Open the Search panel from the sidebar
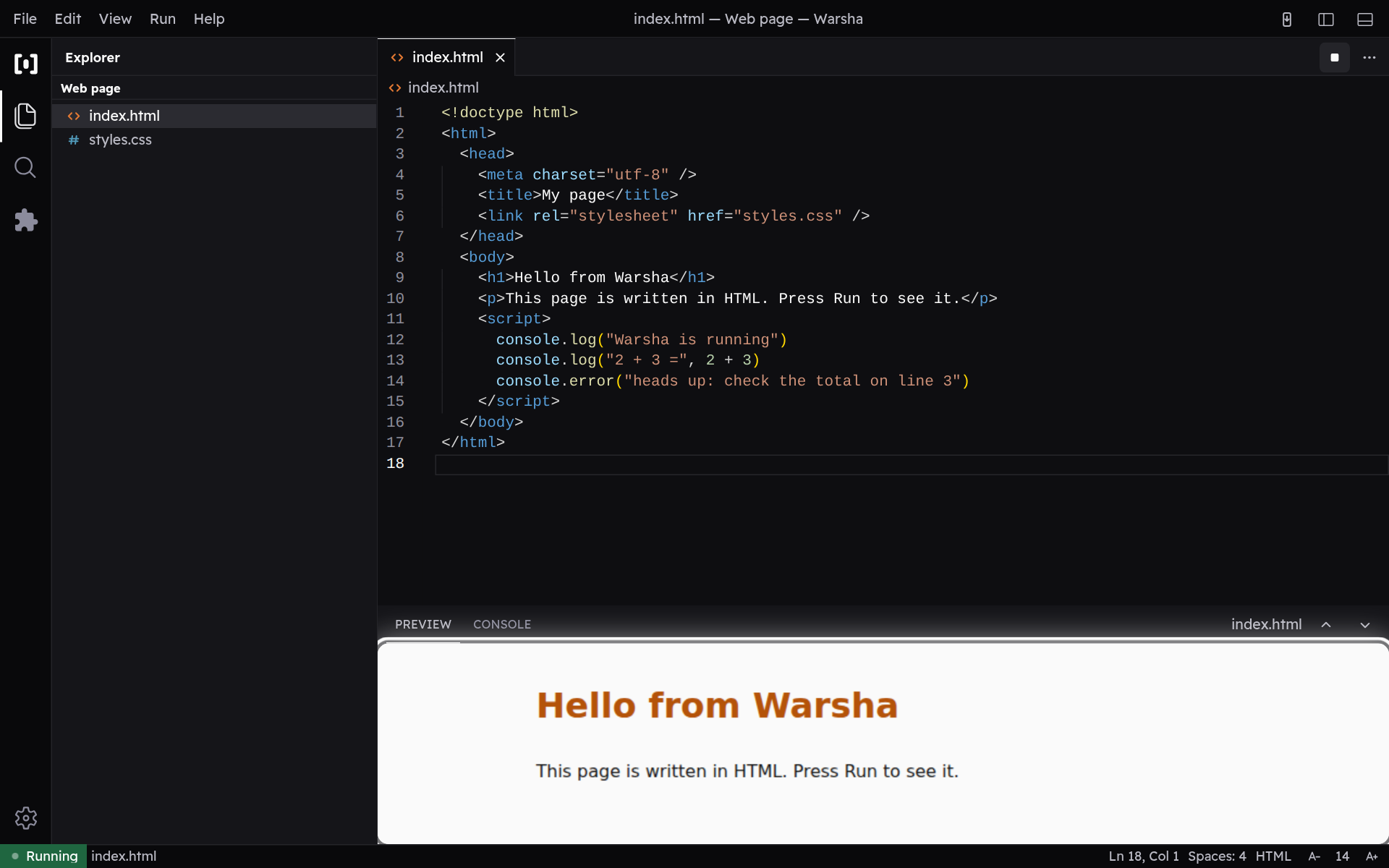1389x868 pixels. pyautogui.click(x=25, y=168)
